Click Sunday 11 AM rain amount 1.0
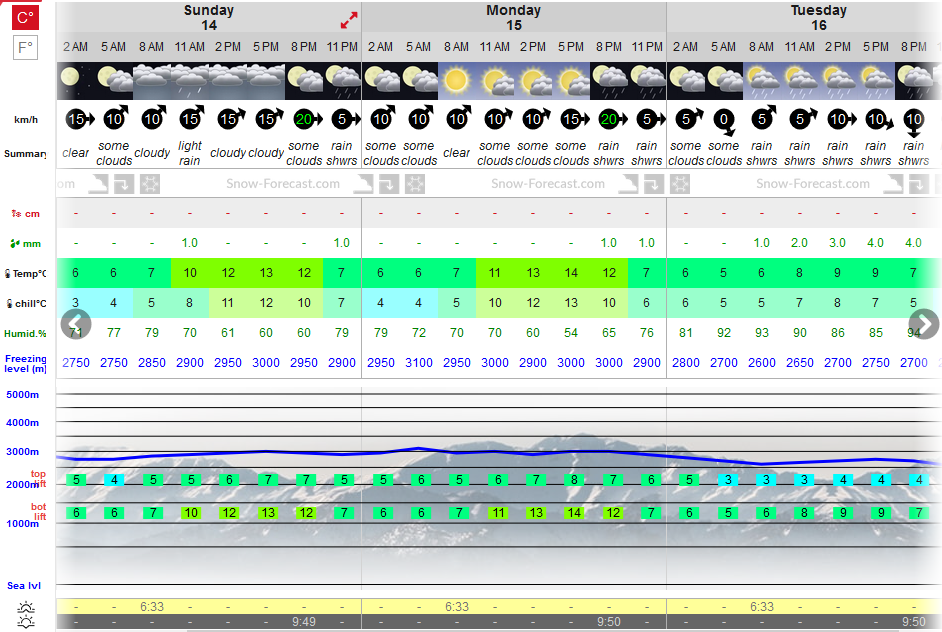Image resolution: width=942 pixels, height=632 pixels. pos(190,243)
